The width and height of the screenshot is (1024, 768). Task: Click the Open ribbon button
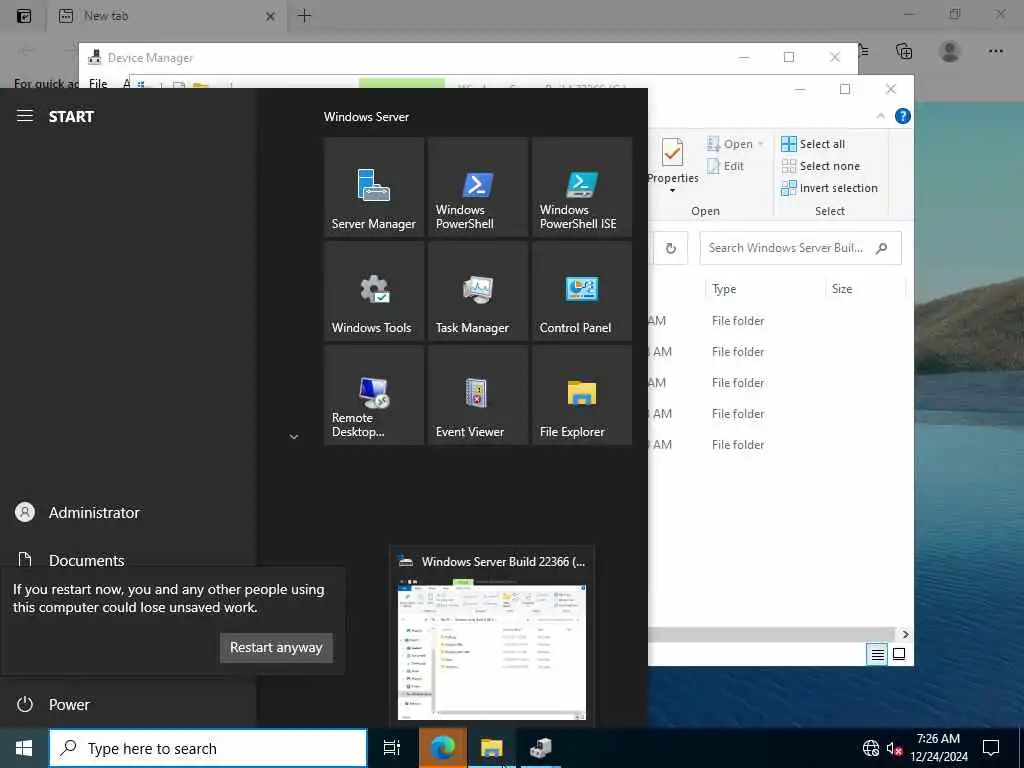pyautogui.click(x=730, y=144)
